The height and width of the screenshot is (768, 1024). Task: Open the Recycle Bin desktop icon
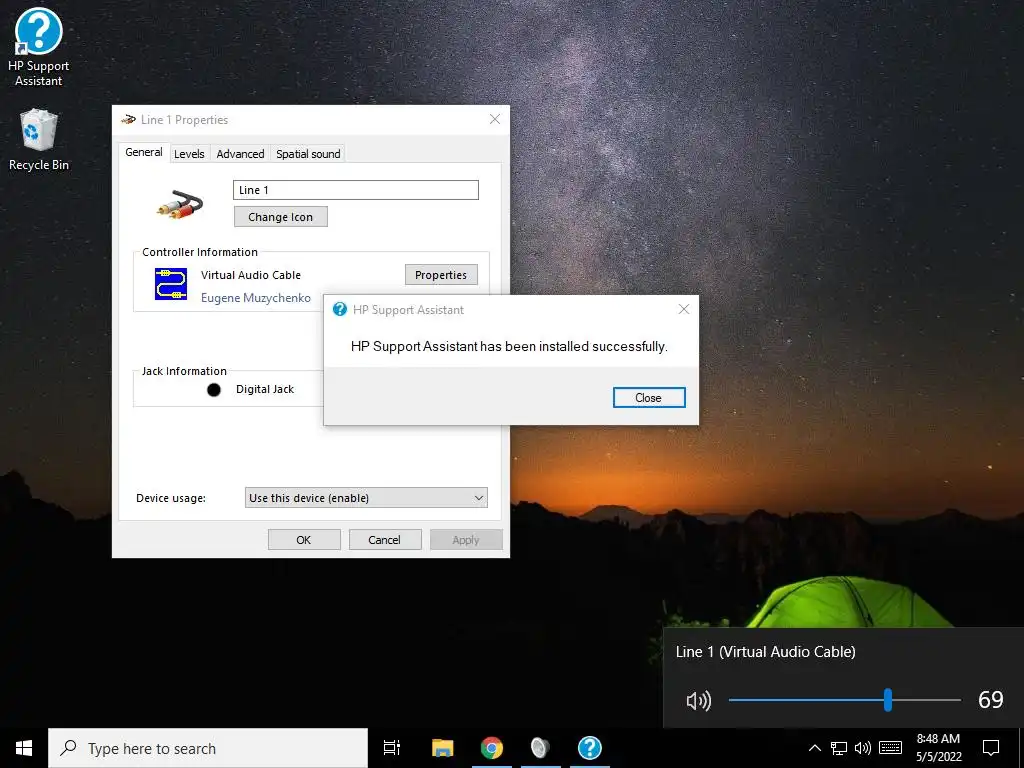point(39,140)
